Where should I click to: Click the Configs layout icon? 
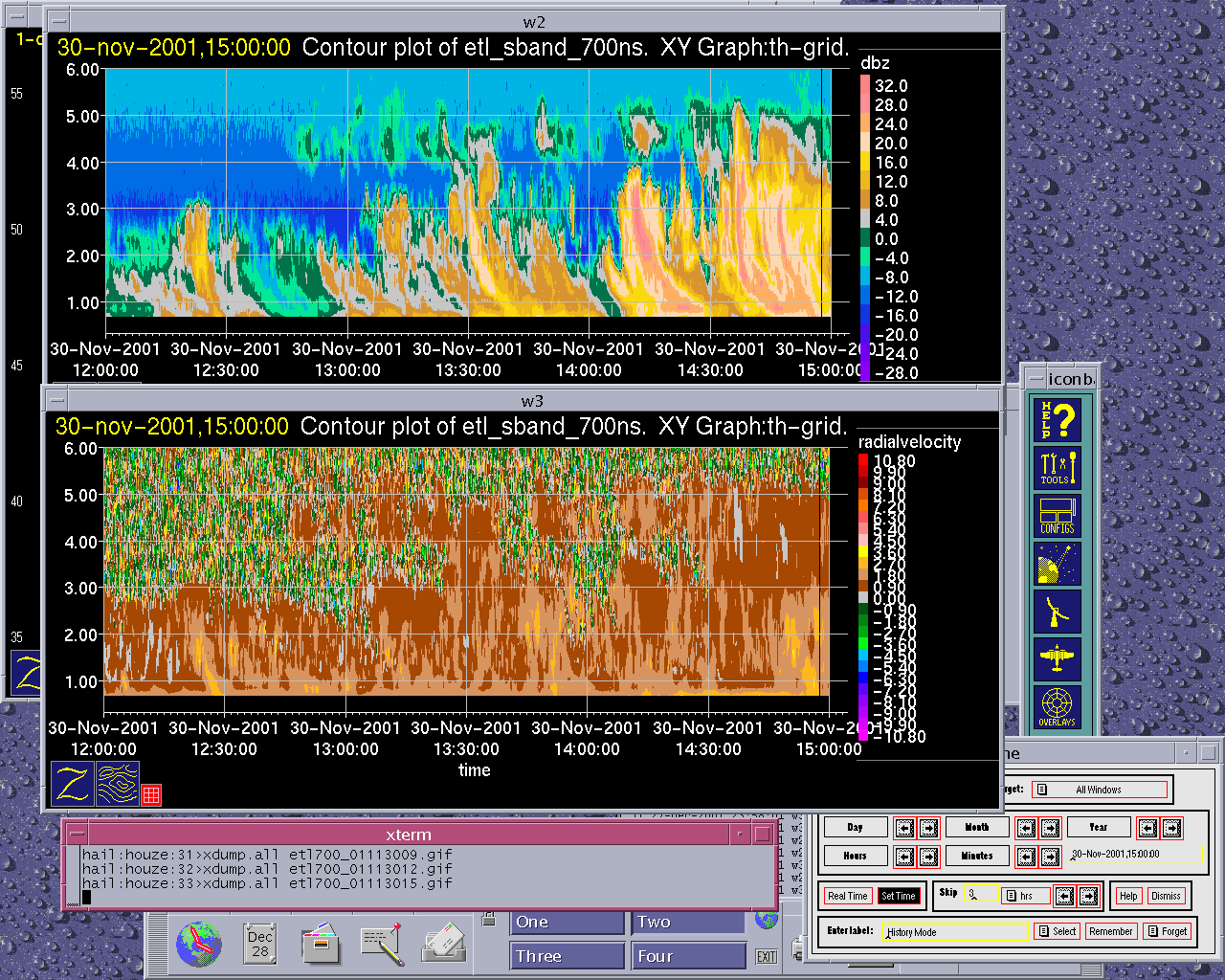1058,516
